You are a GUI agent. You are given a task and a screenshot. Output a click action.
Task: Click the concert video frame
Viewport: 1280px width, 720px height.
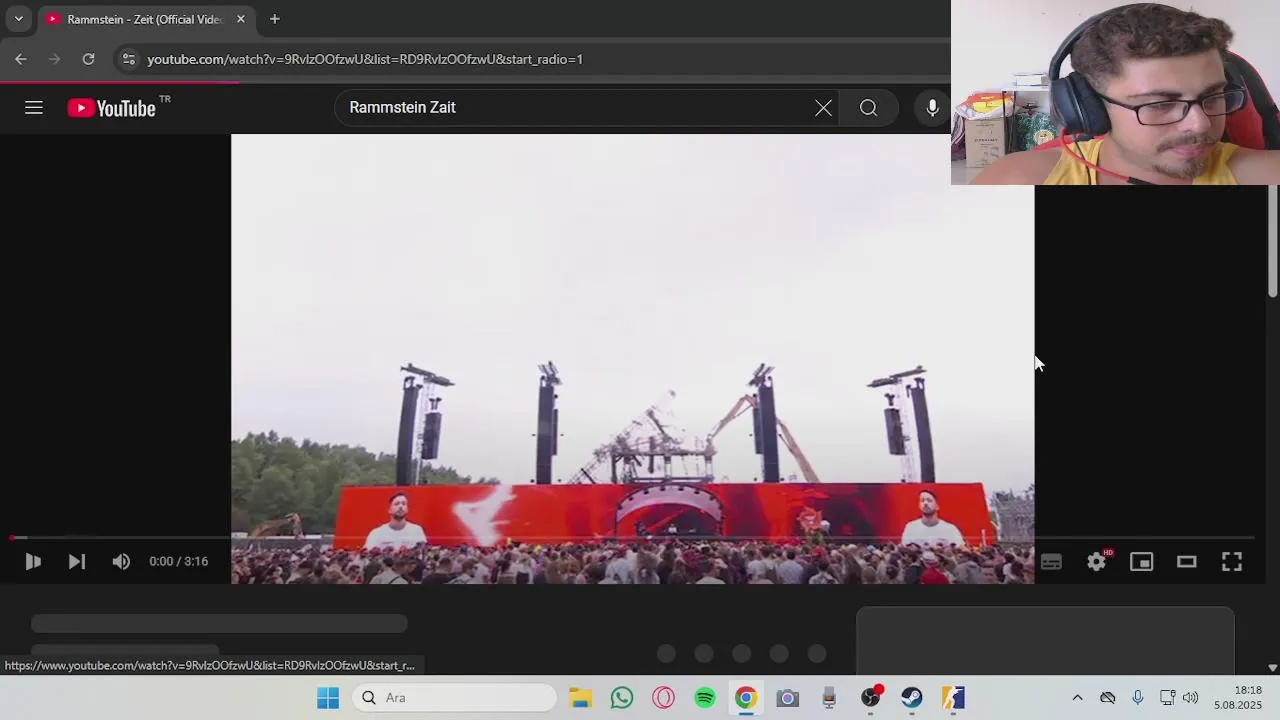click(632, 359)
